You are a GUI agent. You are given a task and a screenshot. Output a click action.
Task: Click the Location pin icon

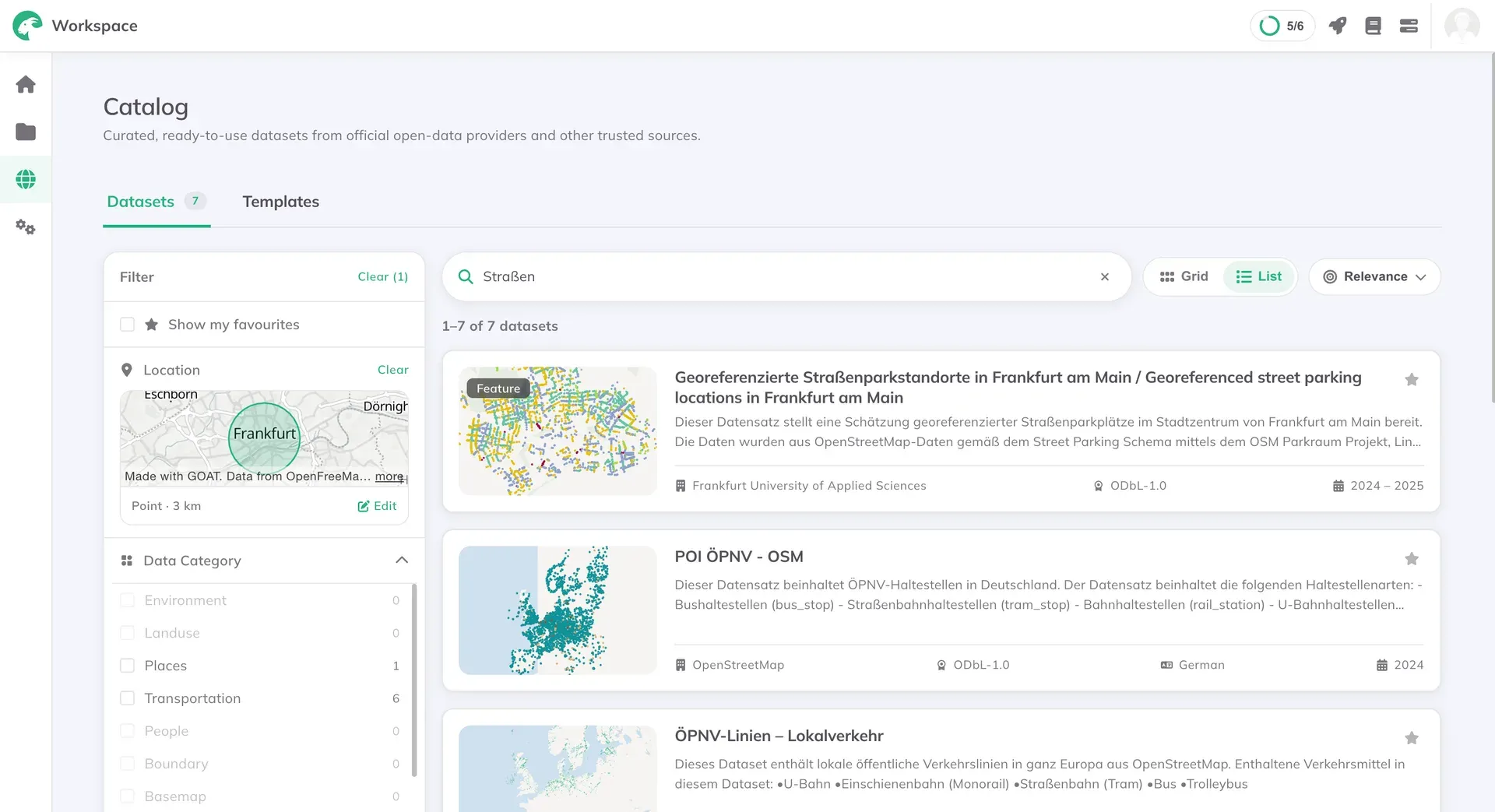click(127, 370)
